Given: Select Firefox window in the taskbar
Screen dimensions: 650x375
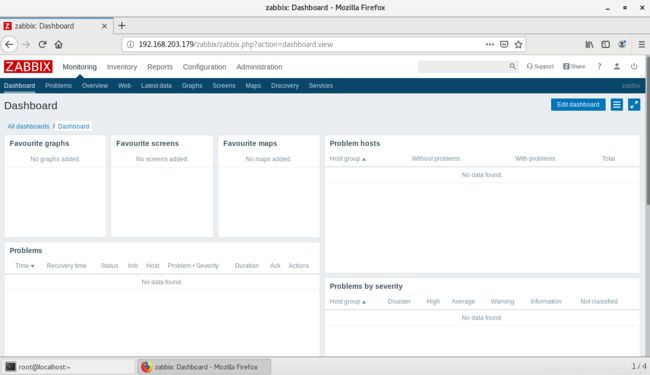Looking at the screenshot, I should [x=204, y=367].
